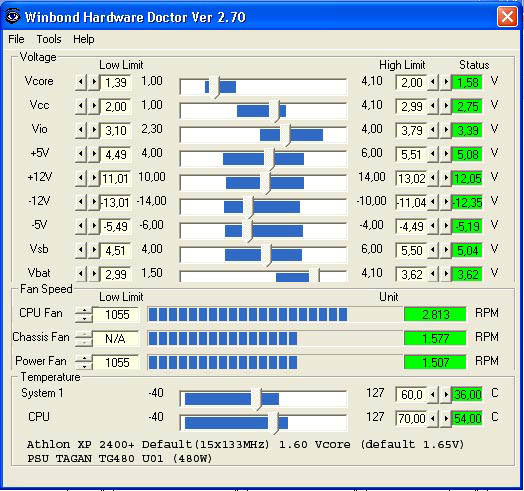Image resolution: width=524 pixels, height=491 pixels.
Task: Decrease Vcore low limit with left arrow
Action: click(x=80, y=82)
